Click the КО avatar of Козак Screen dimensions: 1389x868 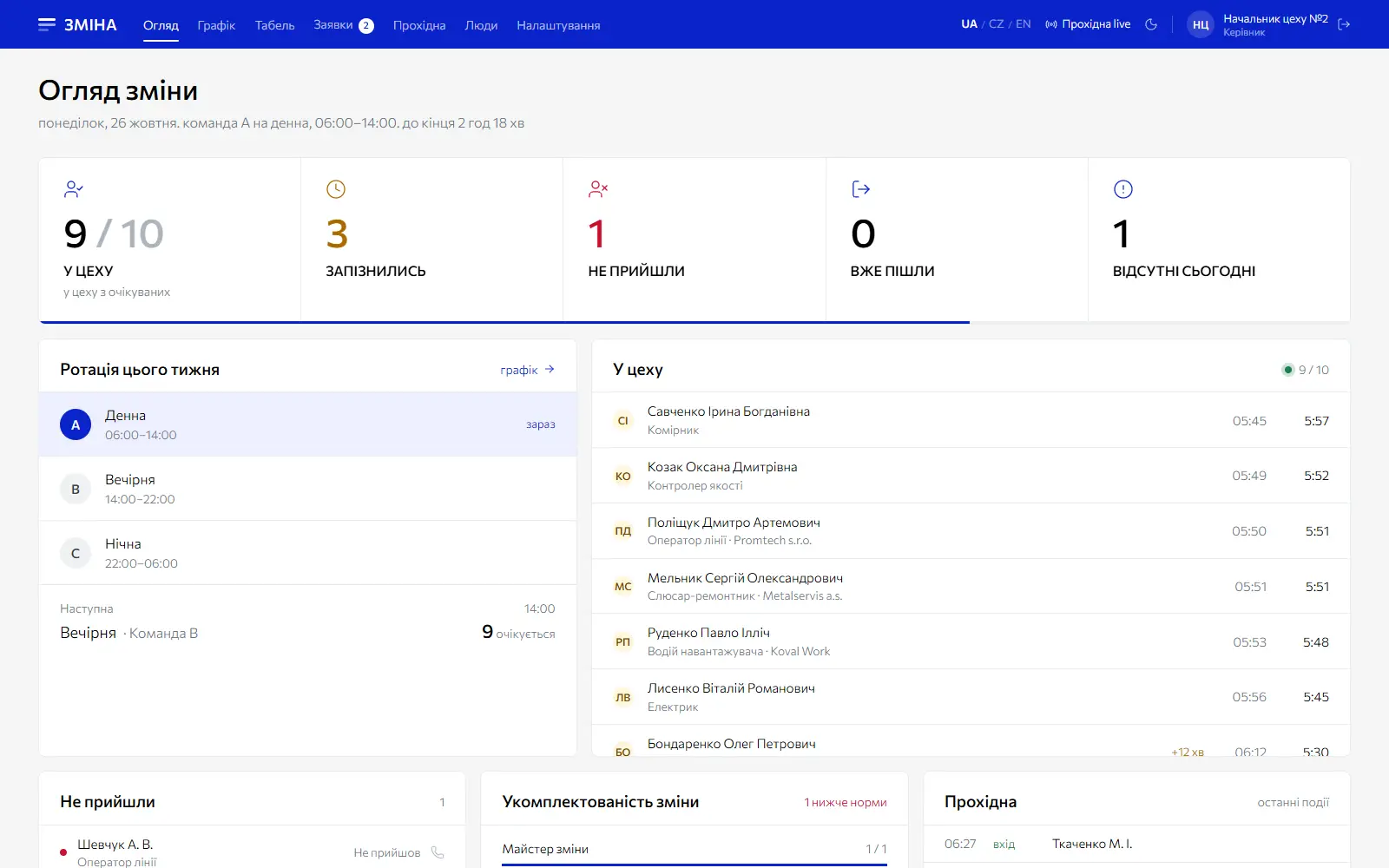tap(623, 476)
